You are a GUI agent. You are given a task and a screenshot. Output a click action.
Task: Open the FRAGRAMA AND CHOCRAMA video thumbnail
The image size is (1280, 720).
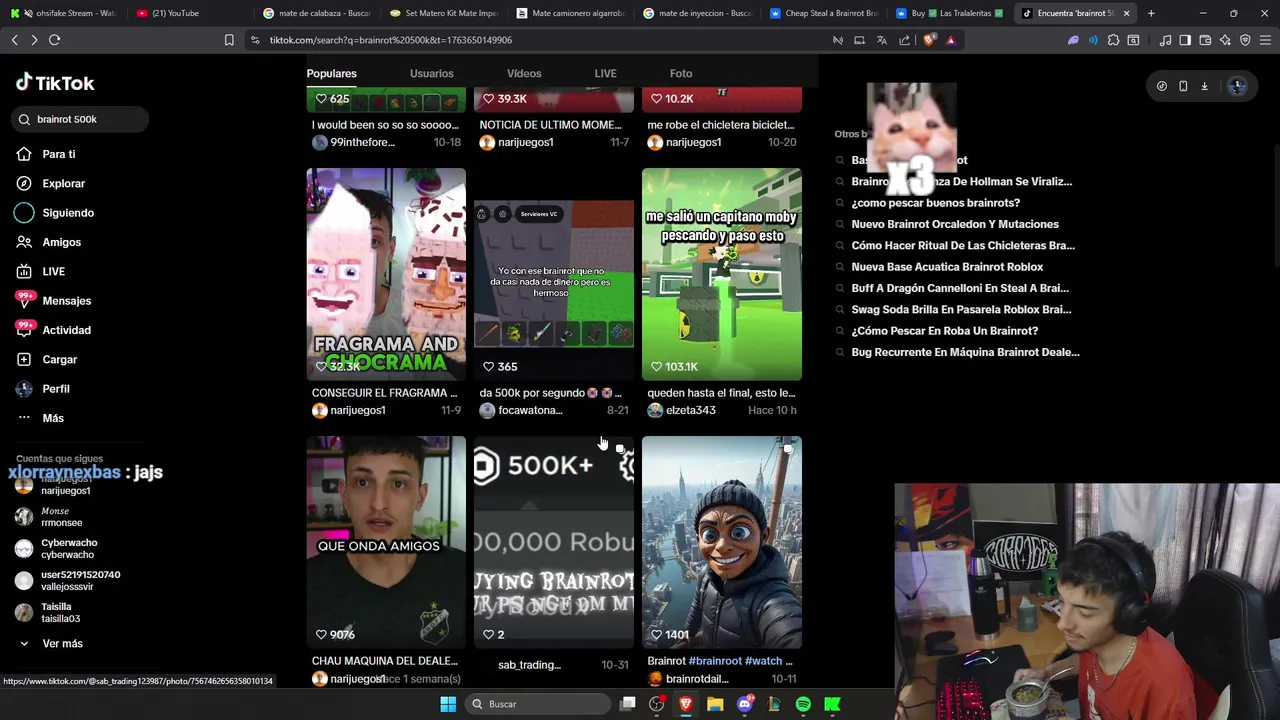click(386, 274)
